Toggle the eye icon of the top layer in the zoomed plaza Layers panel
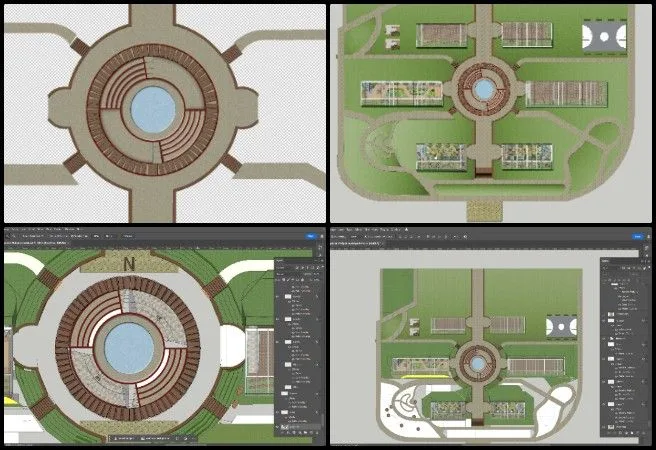This screenshot has height=450, width=656. click(x=279, y=297)
